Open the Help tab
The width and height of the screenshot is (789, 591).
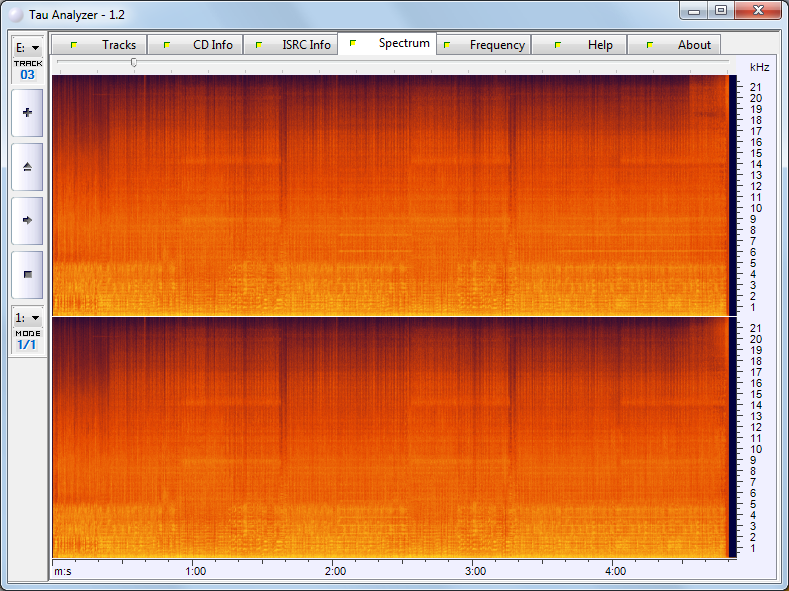point(579,45)
